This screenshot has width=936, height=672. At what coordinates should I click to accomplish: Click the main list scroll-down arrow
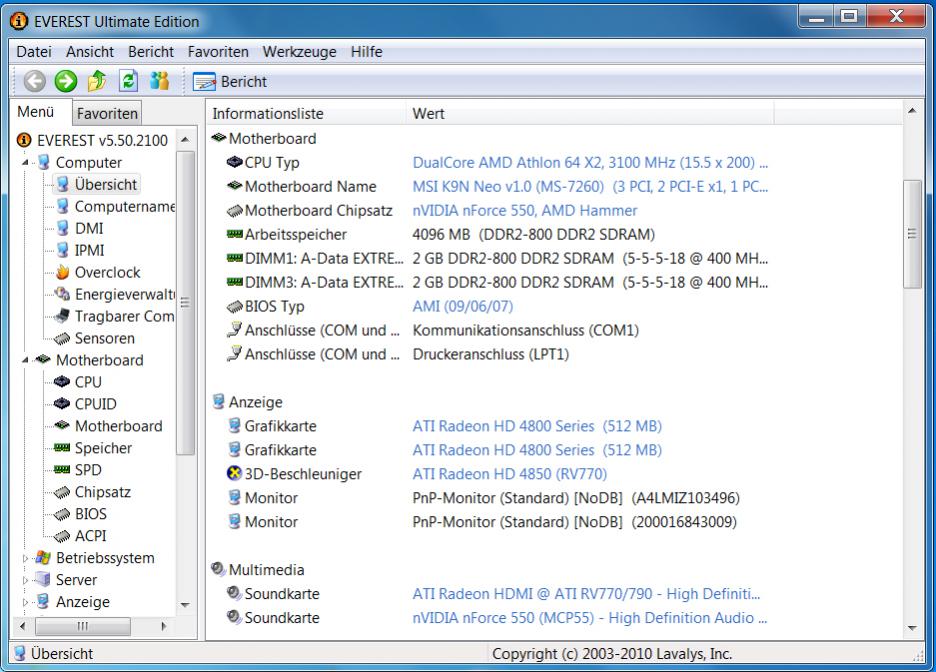(912, 628)
